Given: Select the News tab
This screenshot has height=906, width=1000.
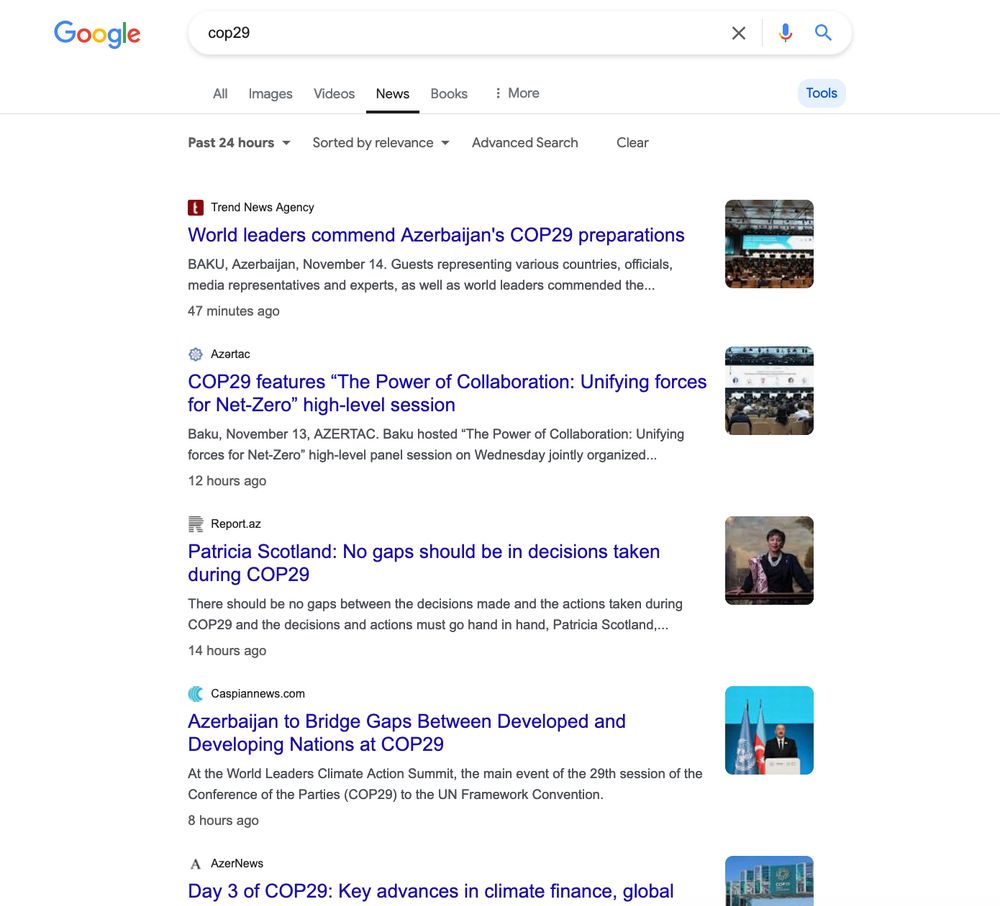Looking at the screenshot, I should (x=392, y=94).
